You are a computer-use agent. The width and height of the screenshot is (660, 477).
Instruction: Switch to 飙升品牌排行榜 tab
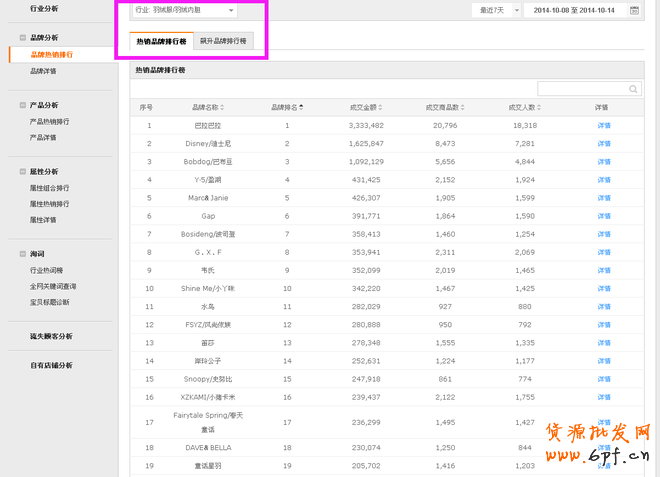click(x=223, y=41)
